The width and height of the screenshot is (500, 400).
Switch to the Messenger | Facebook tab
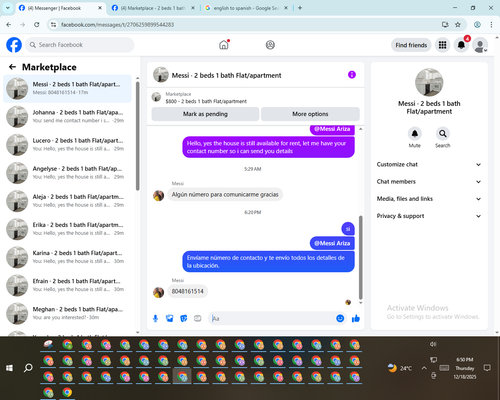61,8
